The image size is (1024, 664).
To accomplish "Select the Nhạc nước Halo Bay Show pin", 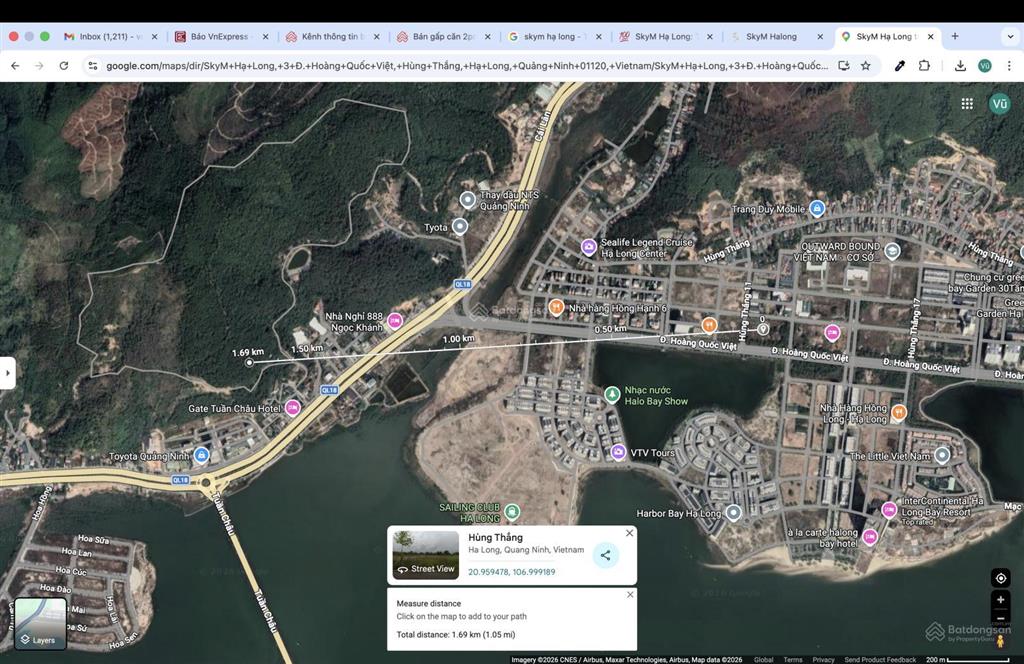I will coord(613,394).
